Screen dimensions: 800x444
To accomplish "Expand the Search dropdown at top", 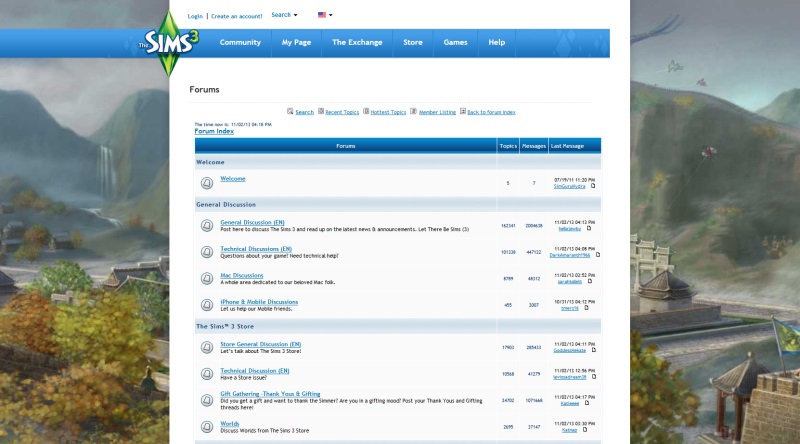I will click(284, 15).
